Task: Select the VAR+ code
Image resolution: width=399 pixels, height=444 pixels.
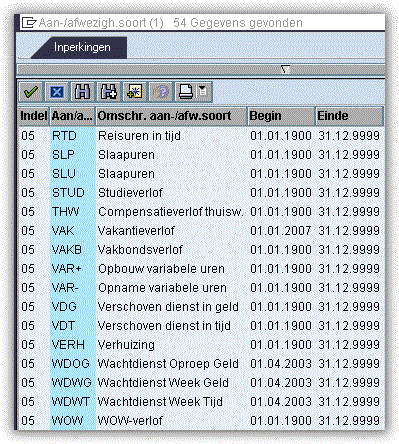Action: tap(67, 269)
